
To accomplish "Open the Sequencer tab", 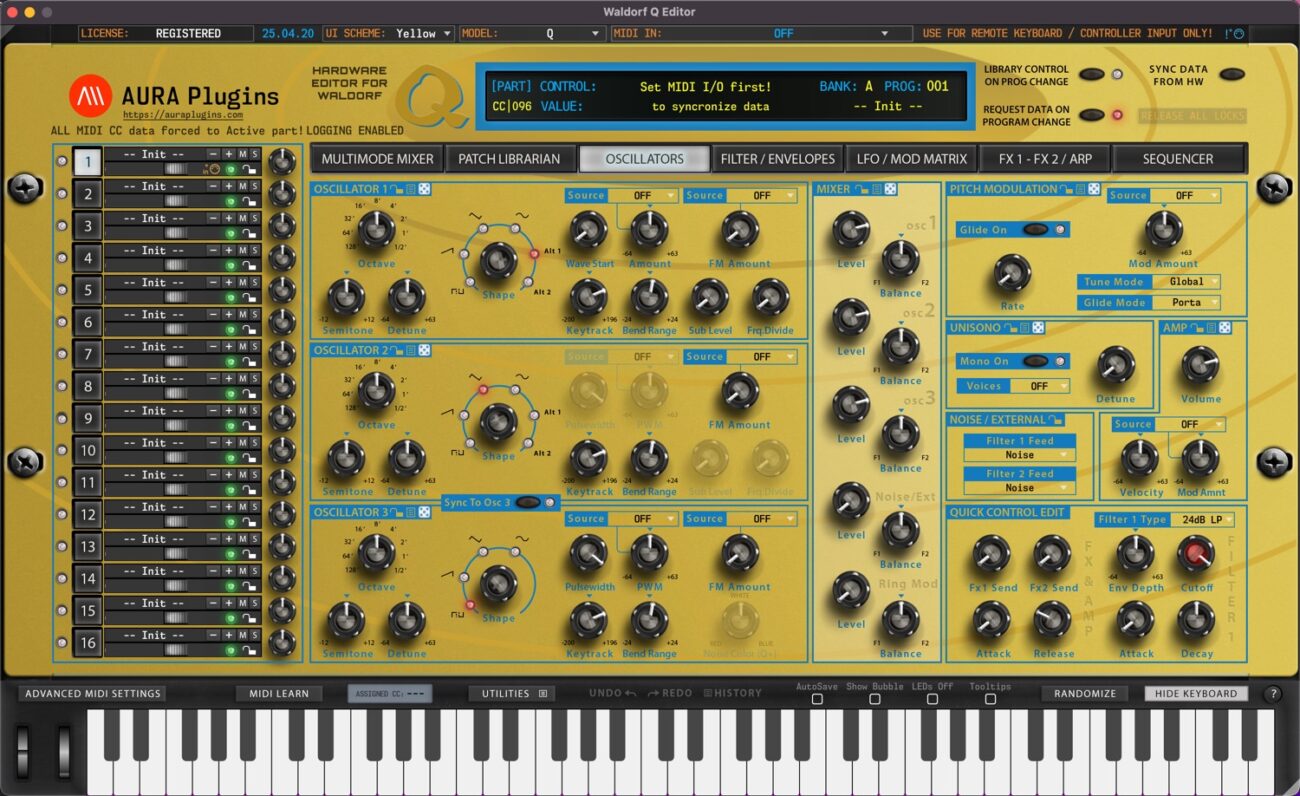I will point(1178,159).
